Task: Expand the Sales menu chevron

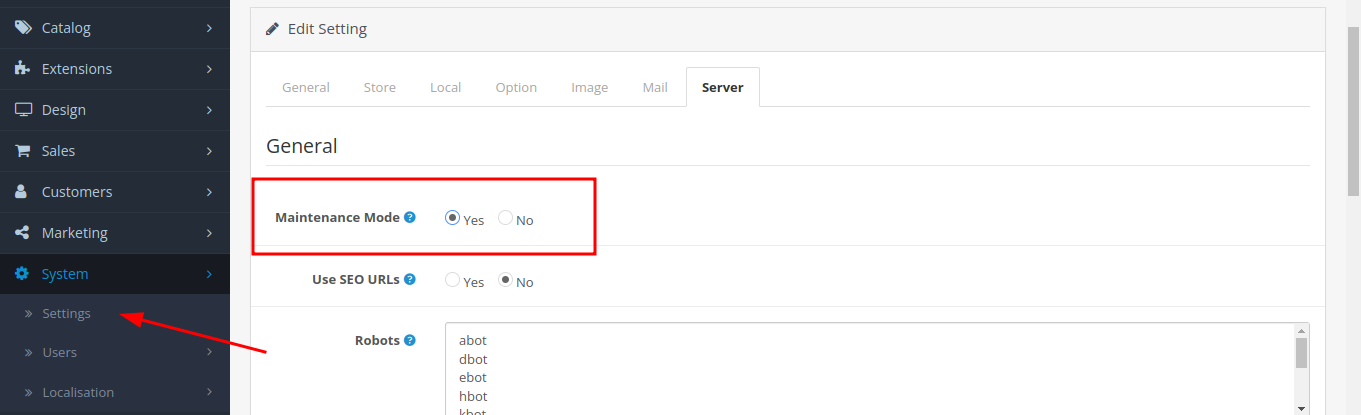Action: [209, 151]
